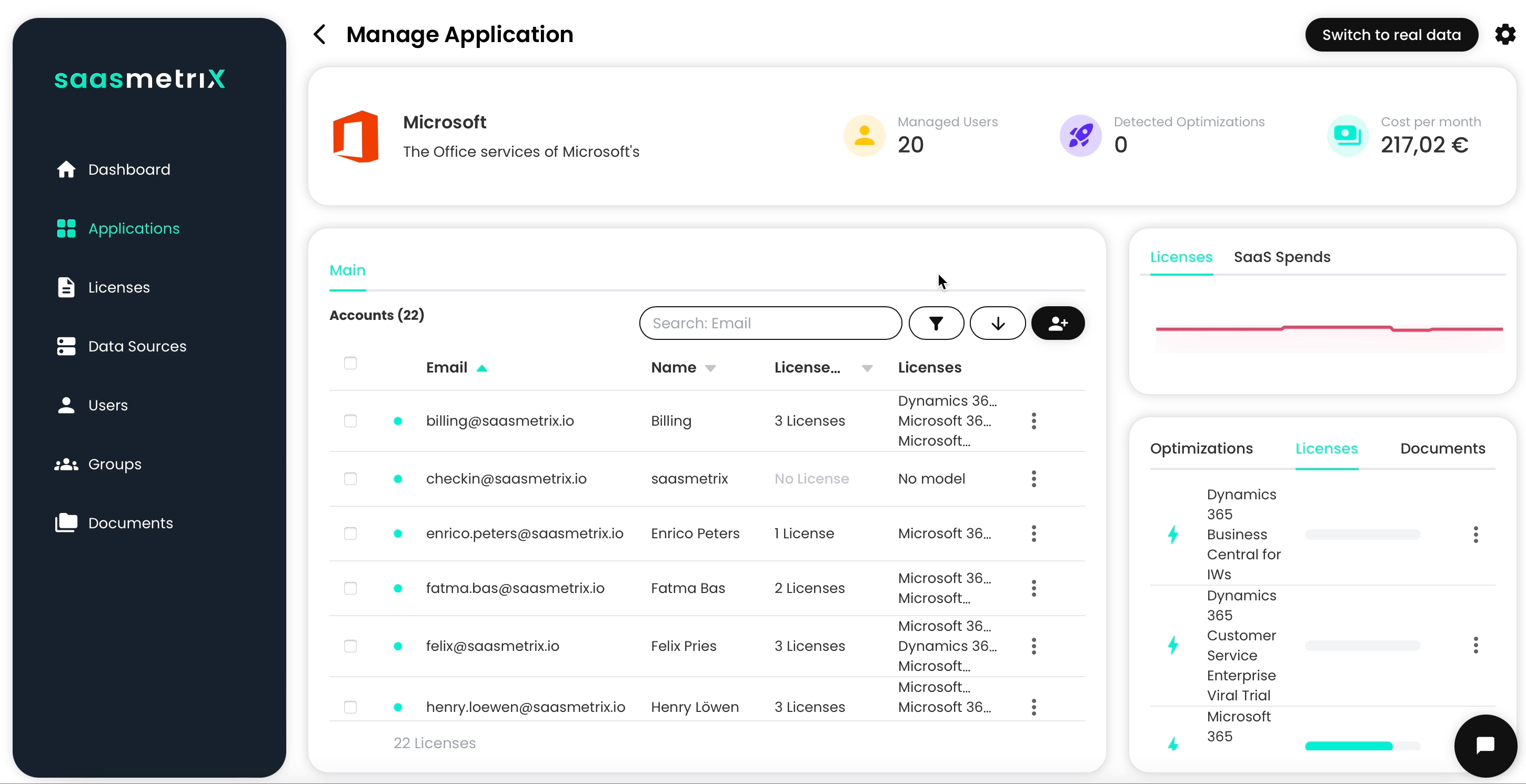Click the filter funnel icon button

[x=936, y=323]
